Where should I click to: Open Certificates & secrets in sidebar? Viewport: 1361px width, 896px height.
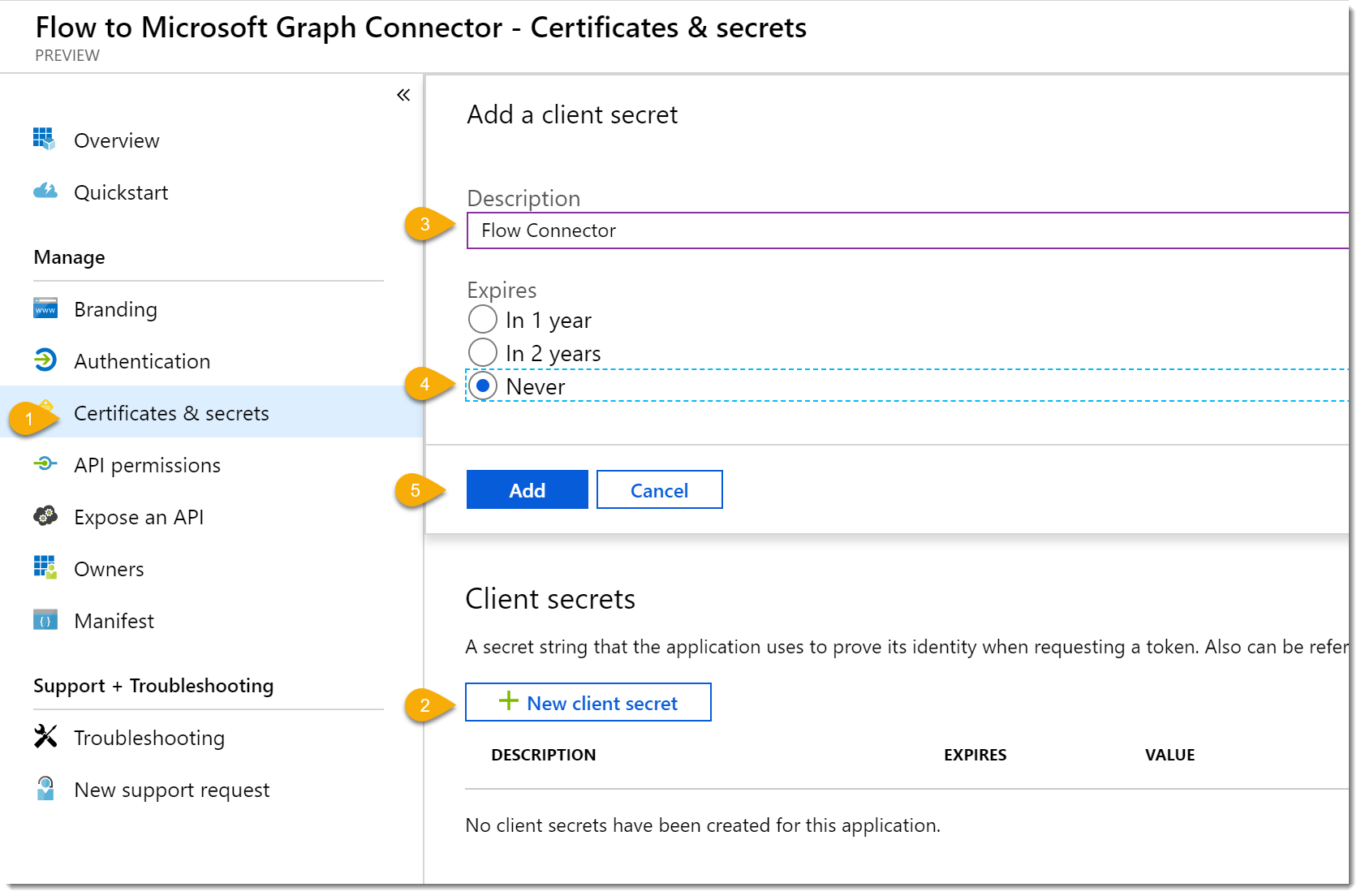211,412
